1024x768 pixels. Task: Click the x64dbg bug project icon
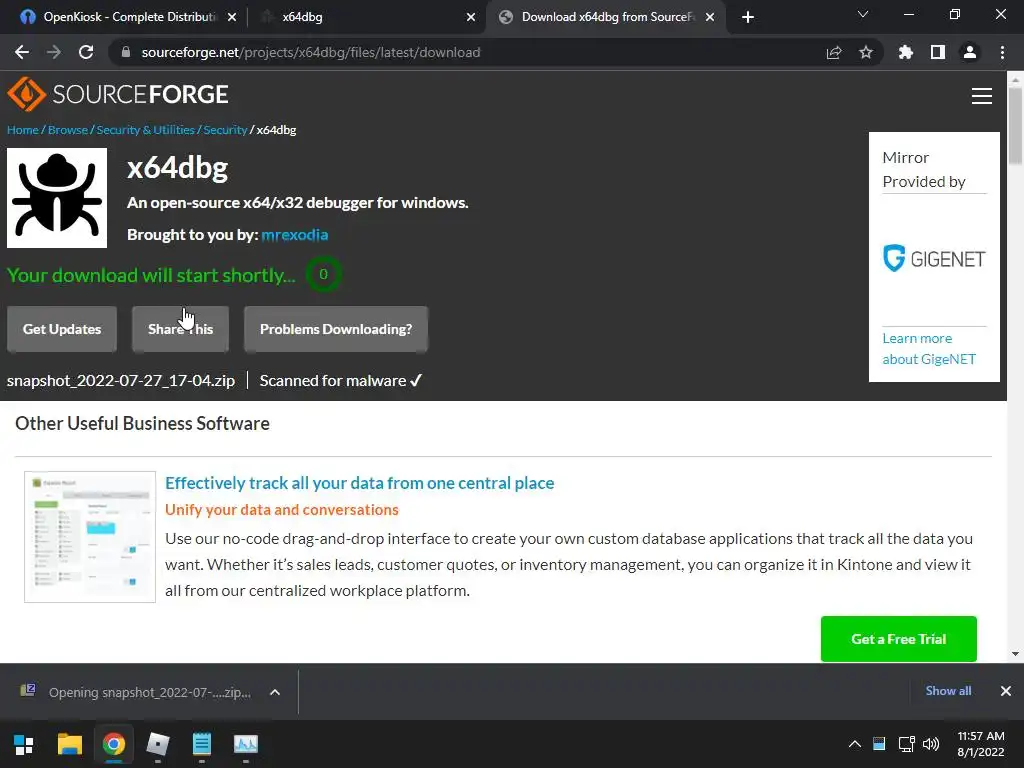(x=57, y=198)
